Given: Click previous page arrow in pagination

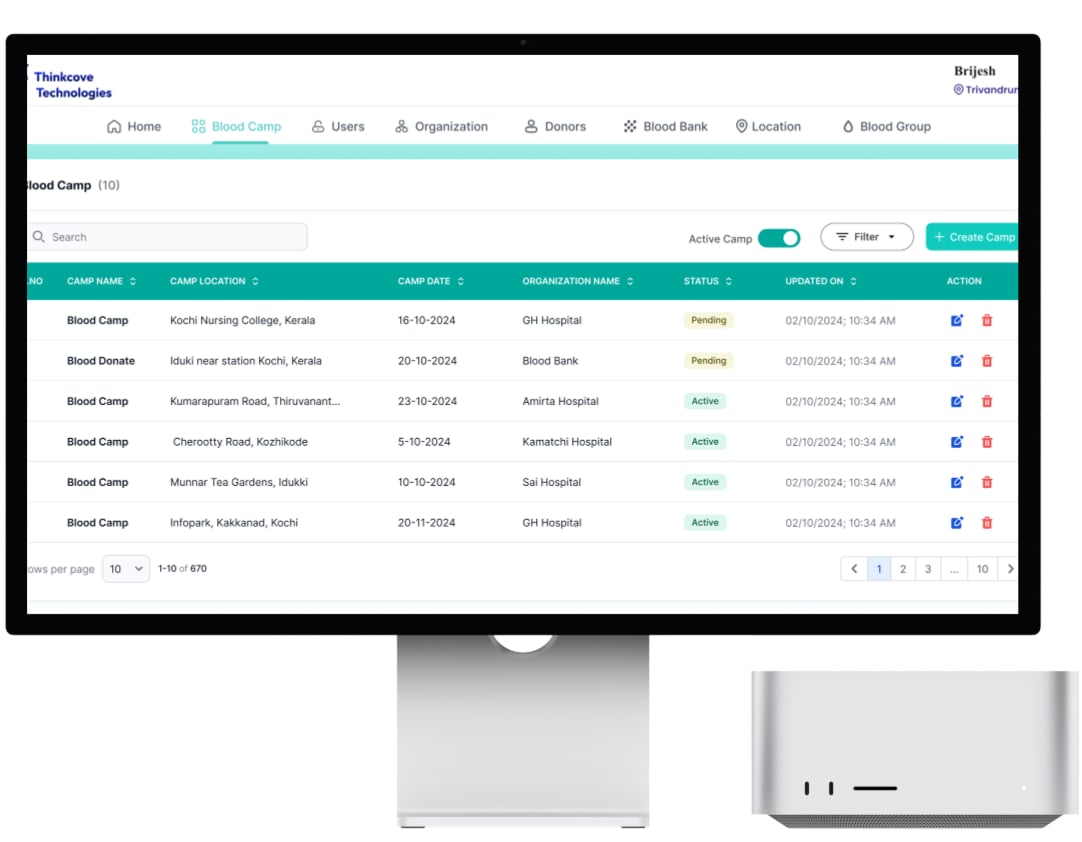Looking at the screenshot, I should pos(854,569).
